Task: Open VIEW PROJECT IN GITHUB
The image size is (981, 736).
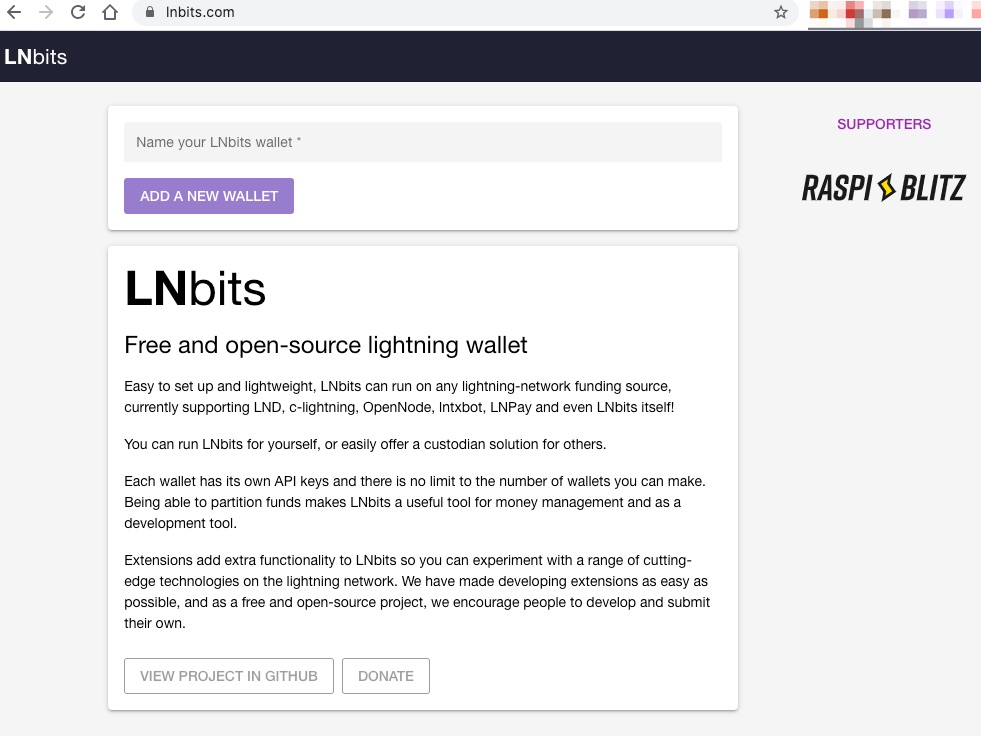Action: (x=228, y=676)
